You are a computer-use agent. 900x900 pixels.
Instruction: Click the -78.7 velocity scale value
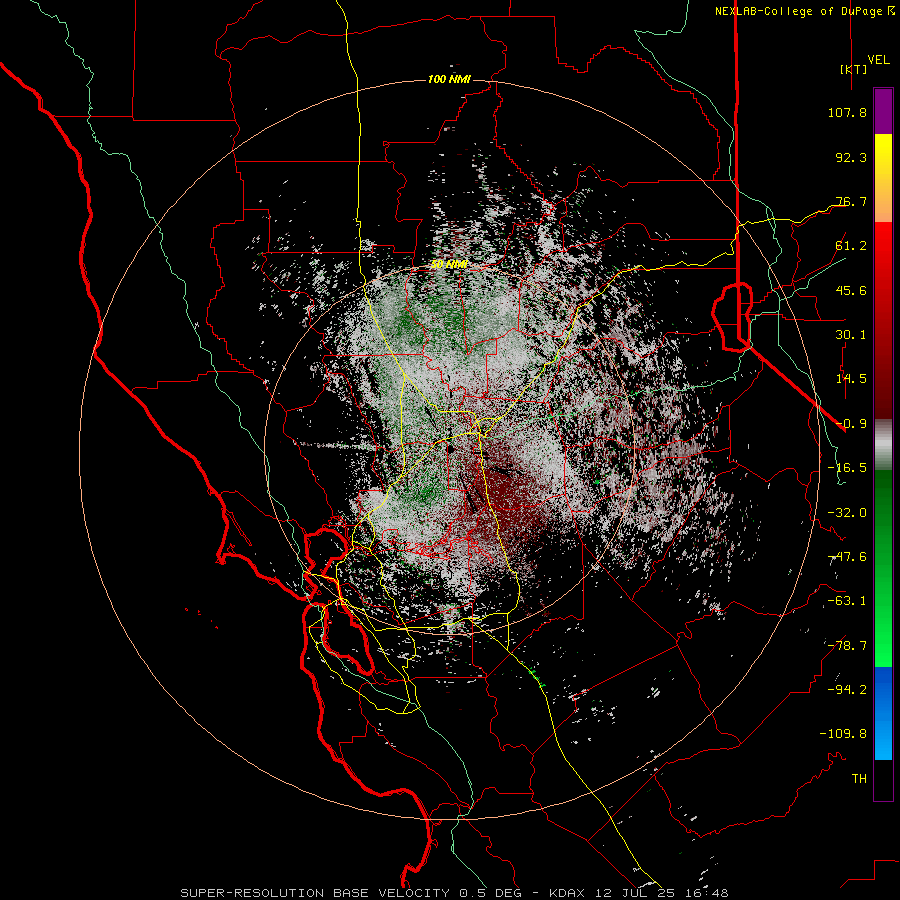[847, 646]
